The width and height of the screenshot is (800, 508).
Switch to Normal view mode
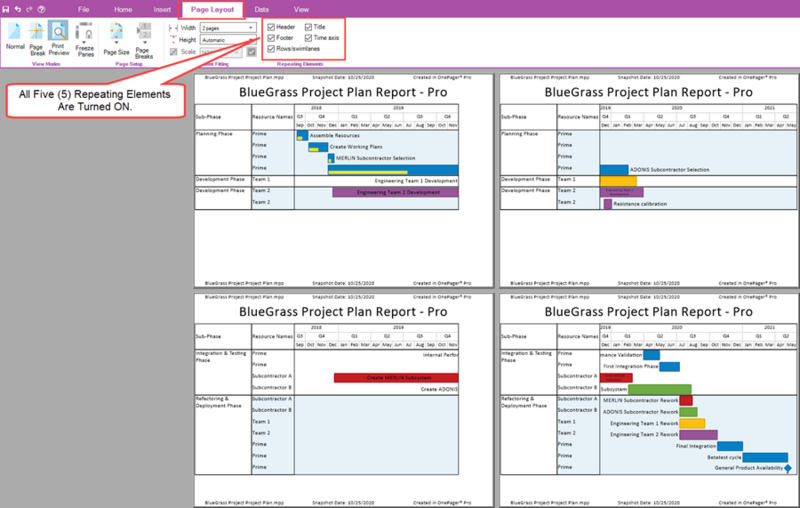click(15, 36)
